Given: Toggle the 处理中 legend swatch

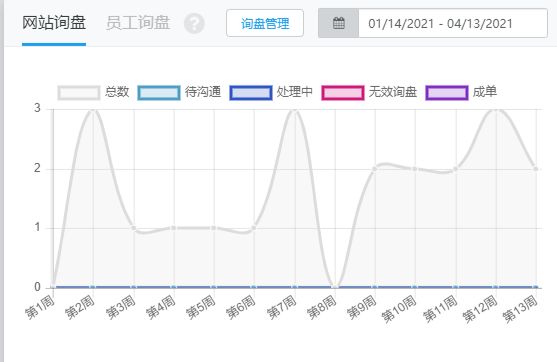Looking at the screenshot, I should 251,93.
